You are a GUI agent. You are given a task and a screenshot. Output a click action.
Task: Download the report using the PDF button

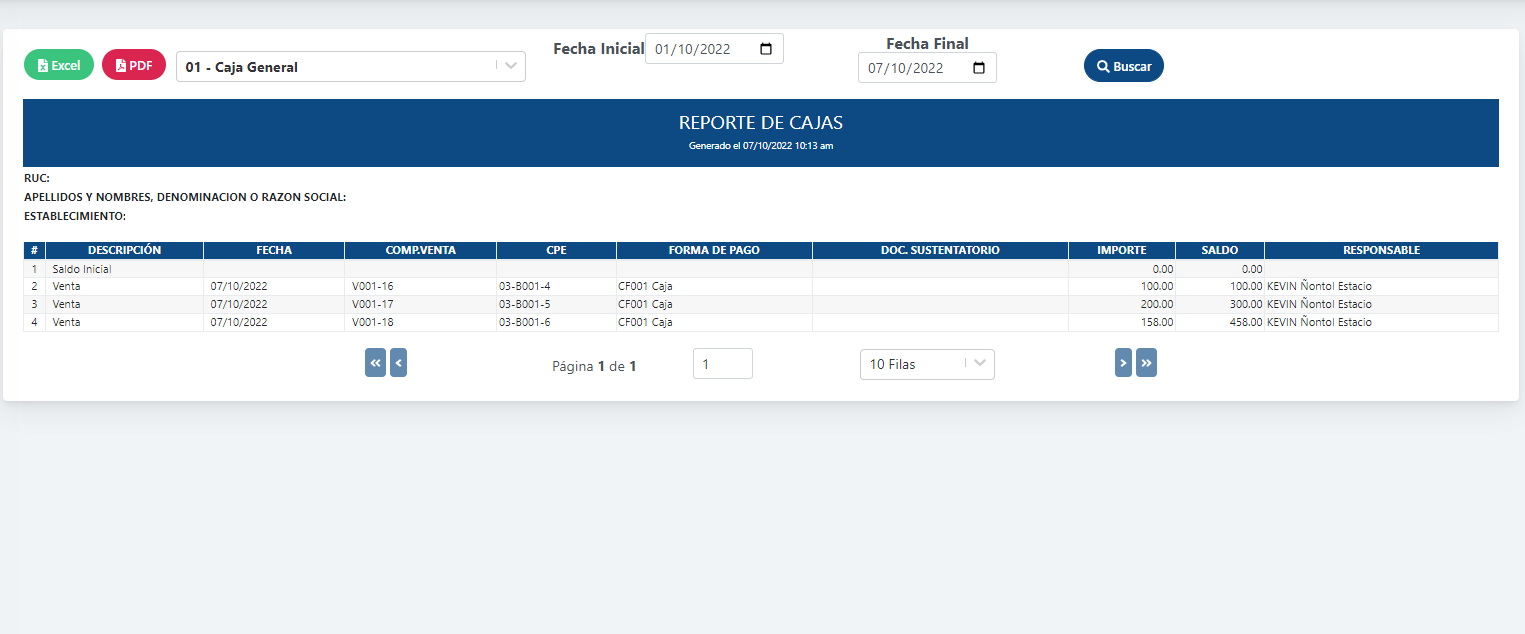coord(134,65)
